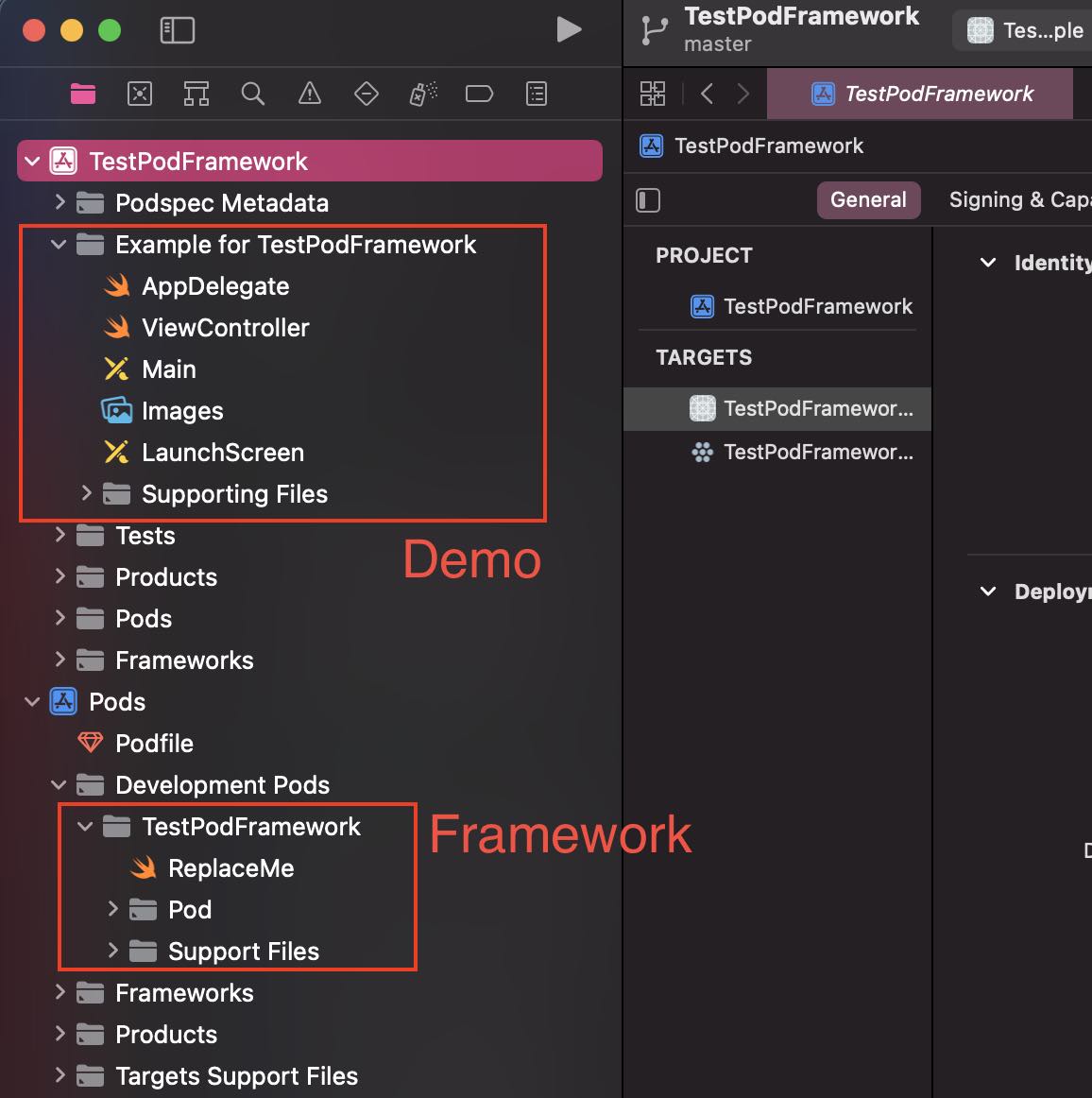Show the Issue navigator warning icon
The width and height of the screenshot is (1092, 1098).
click(x=309, y=94)
